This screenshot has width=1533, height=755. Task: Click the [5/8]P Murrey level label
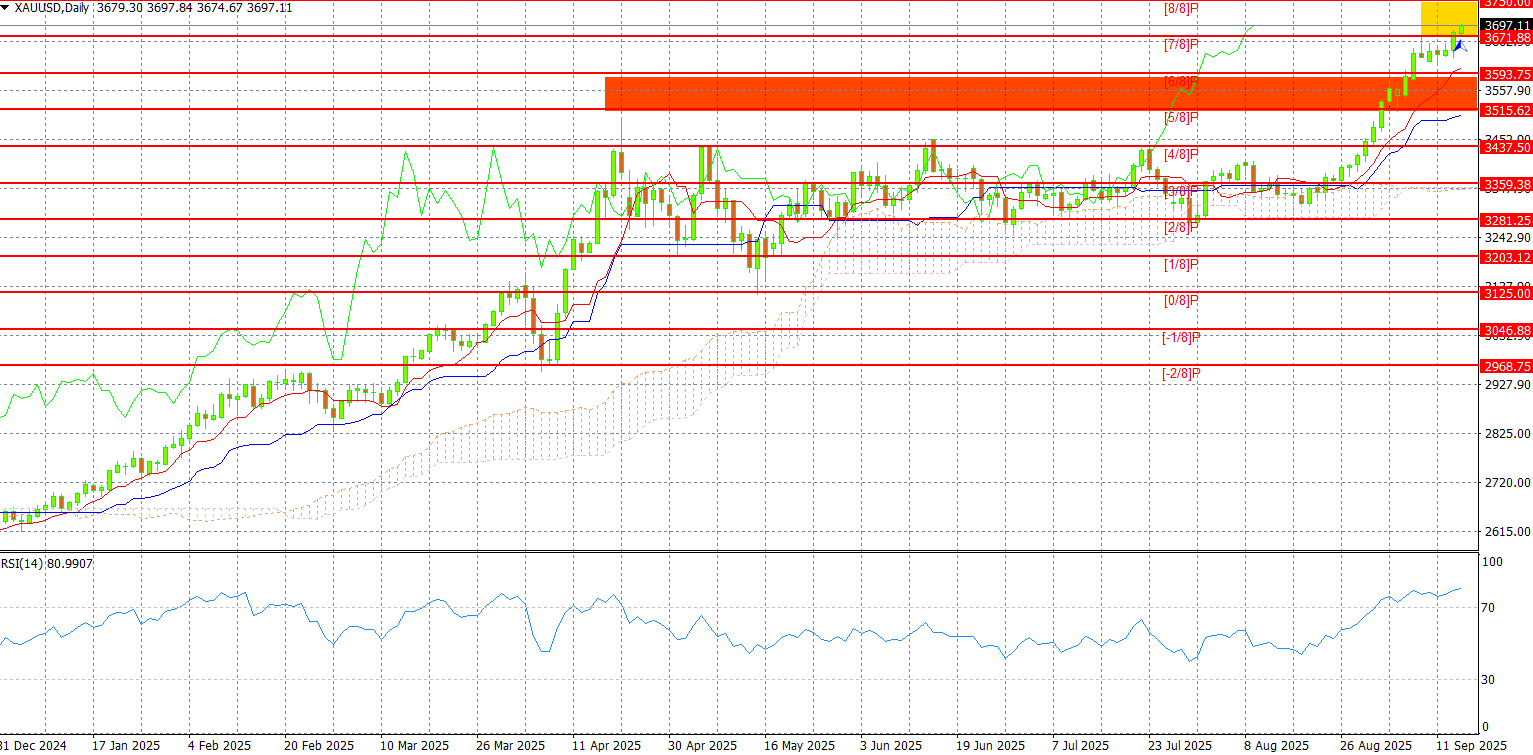(x=1180, y=118)
